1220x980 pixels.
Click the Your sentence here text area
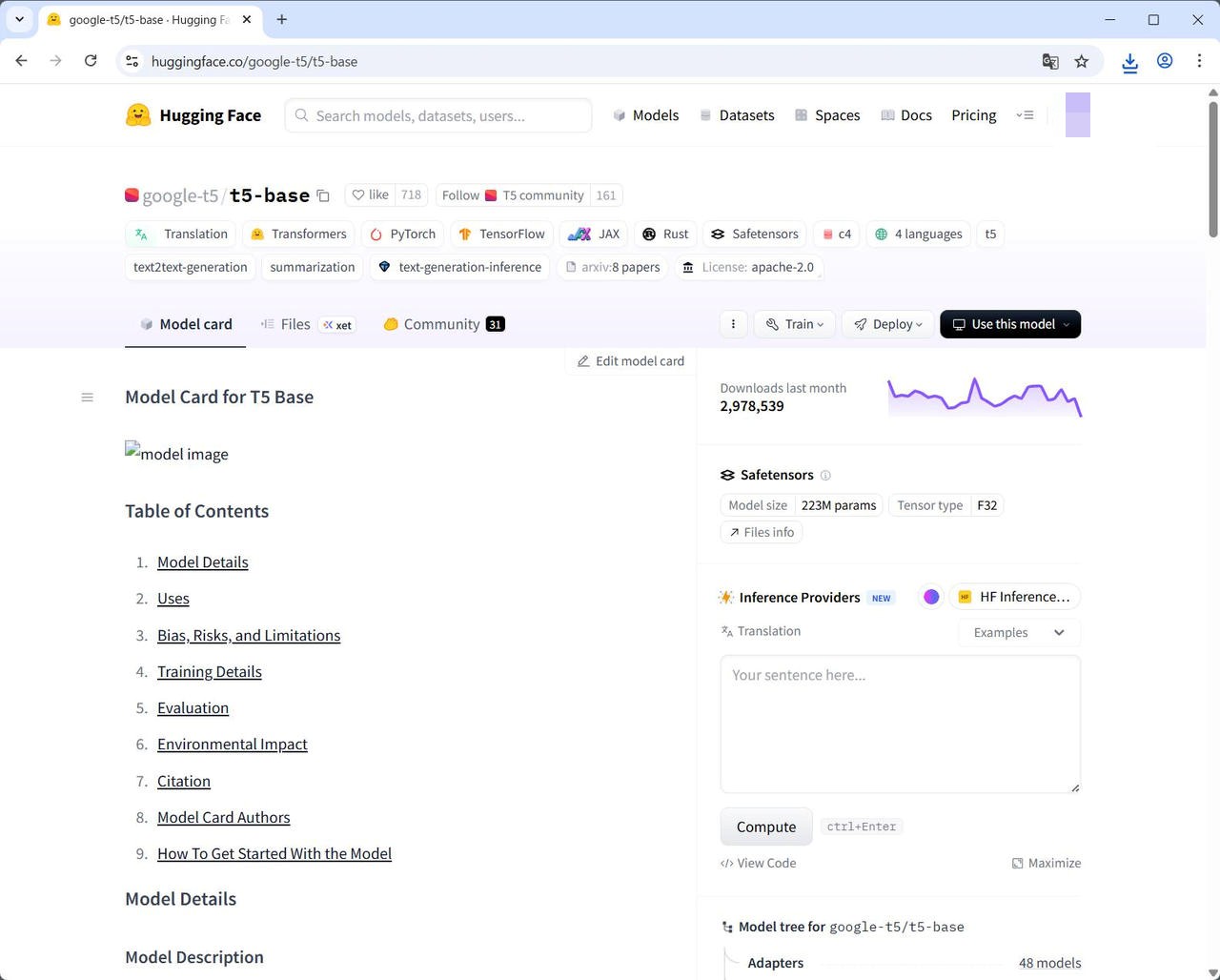coord(901,724)
